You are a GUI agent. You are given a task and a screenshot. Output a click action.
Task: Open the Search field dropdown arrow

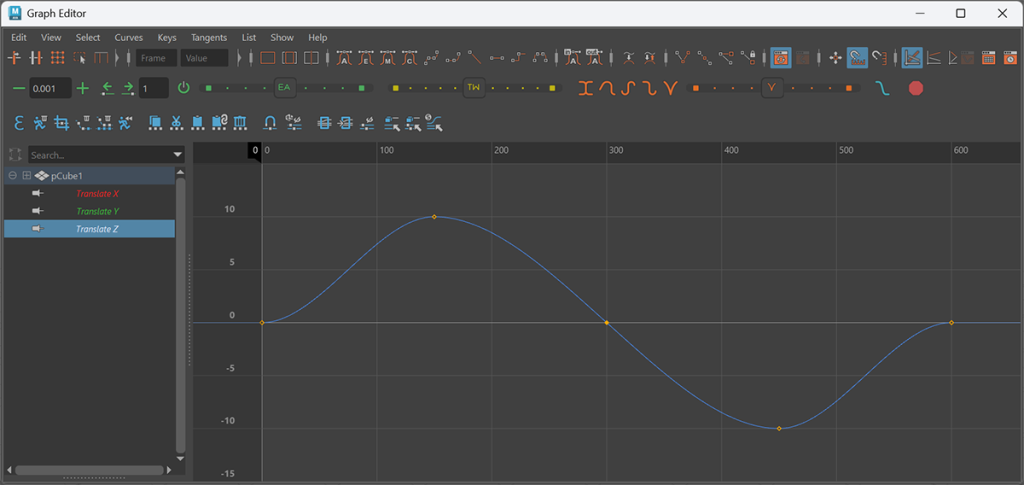(178, 155)
